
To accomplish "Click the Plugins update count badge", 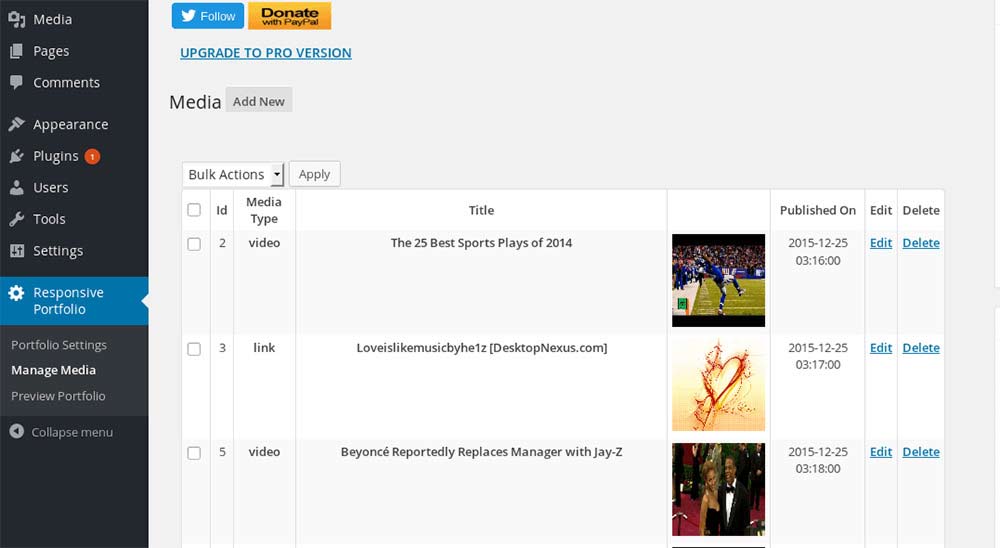I will coord(92,156).
